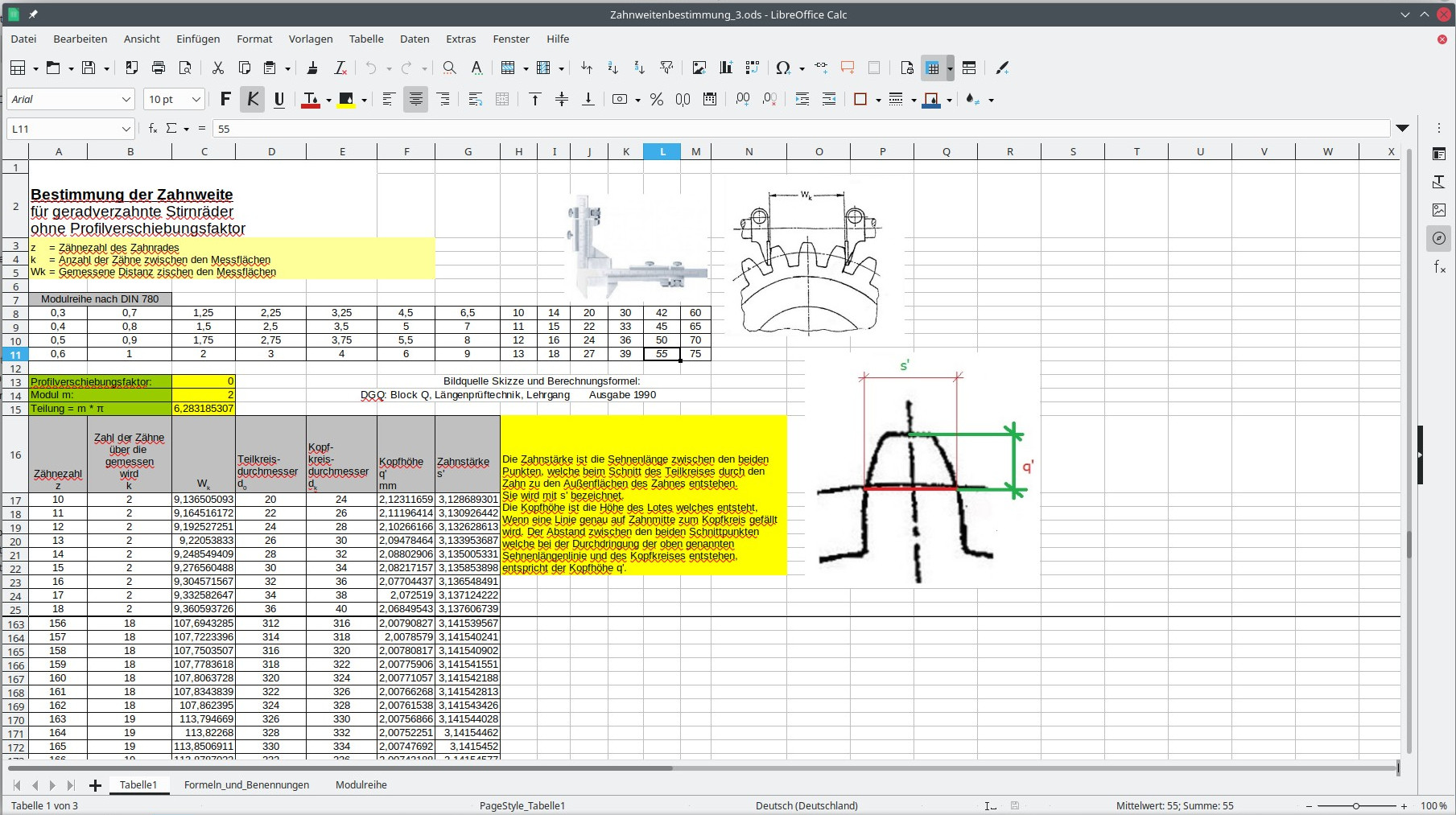Screen dimensions: 1456x815
Task: Select the column L header
Action: [x=662, y=151]
